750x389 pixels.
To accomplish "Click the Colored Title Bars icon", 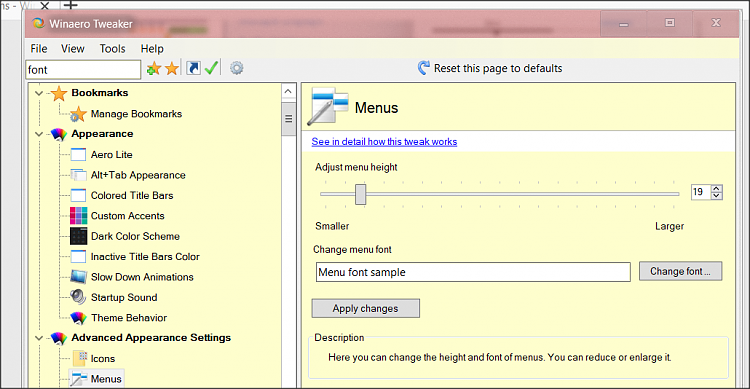I will 78,195.
